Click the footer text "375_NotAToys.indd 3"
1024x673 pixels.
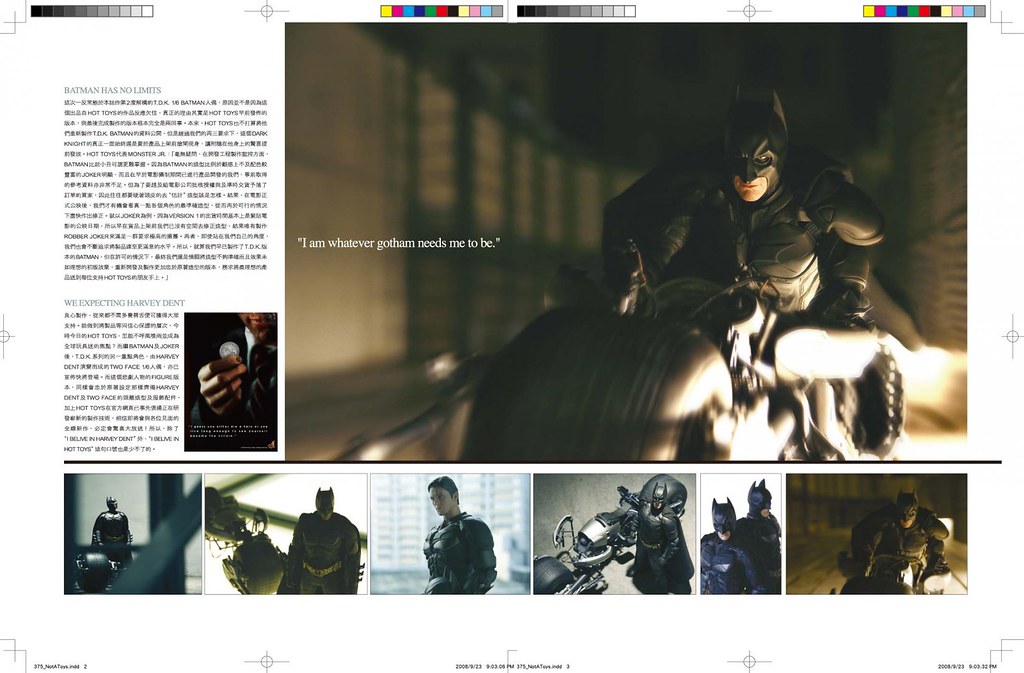point(543,666)
